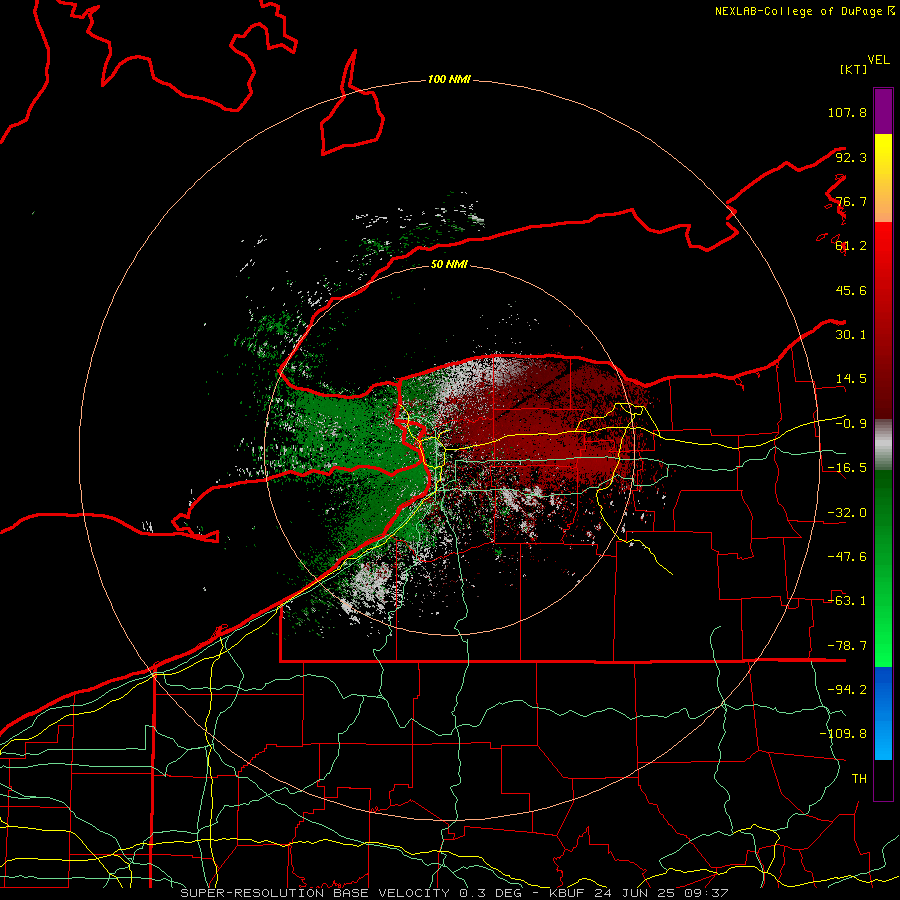
Task: Click the 61.2 legend value
Action: (x=851, y=246)
